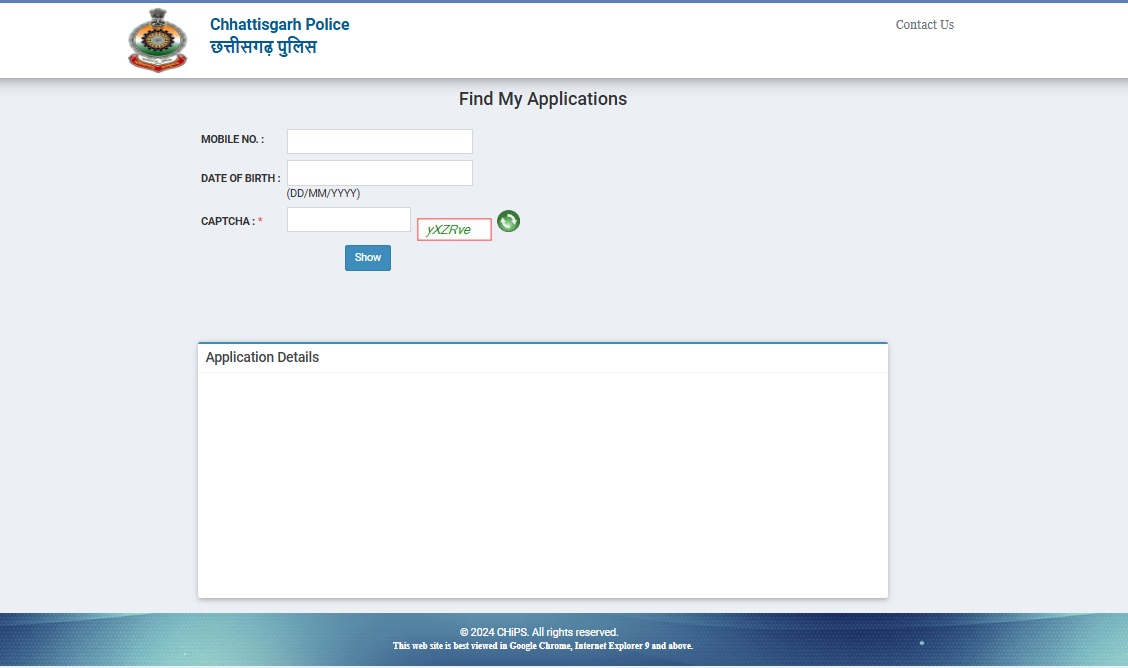Refresh the captcha with green reload icon
The height and width of the screenshot is (668, 1128).
(508, 221)
